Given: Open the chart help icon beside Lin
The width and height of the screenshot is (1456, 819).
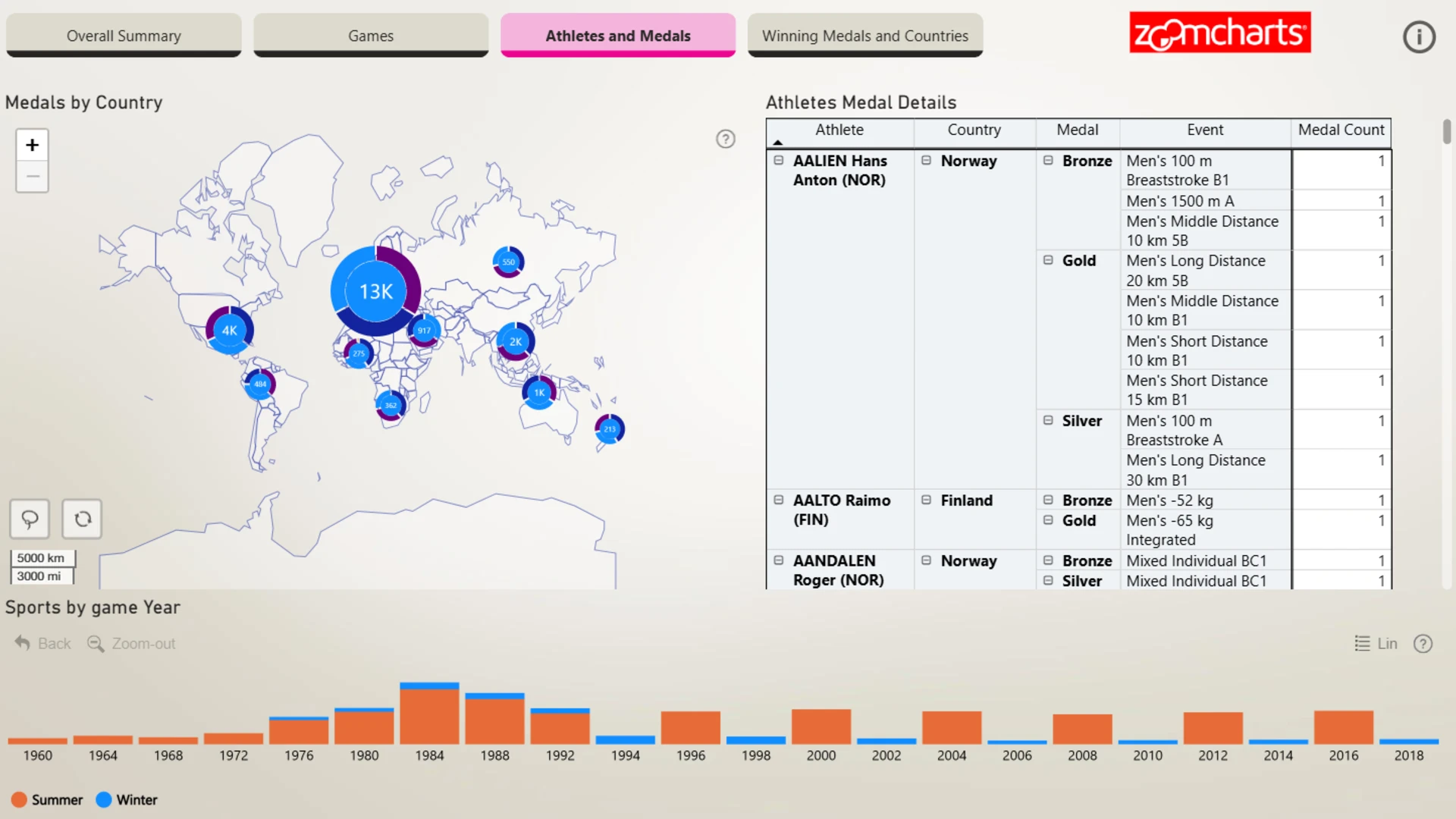Looking at the screenshot, I should (1423, 644).
